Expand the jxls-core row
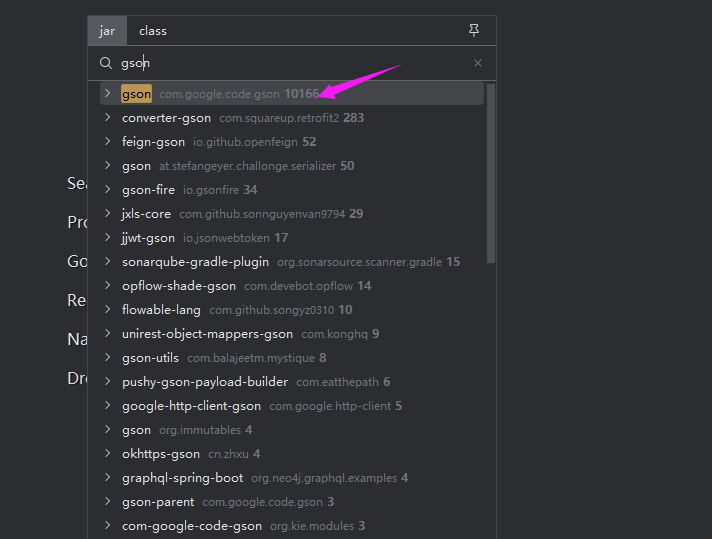This screenshot has width=712, height=539. (x=108, y=213)
